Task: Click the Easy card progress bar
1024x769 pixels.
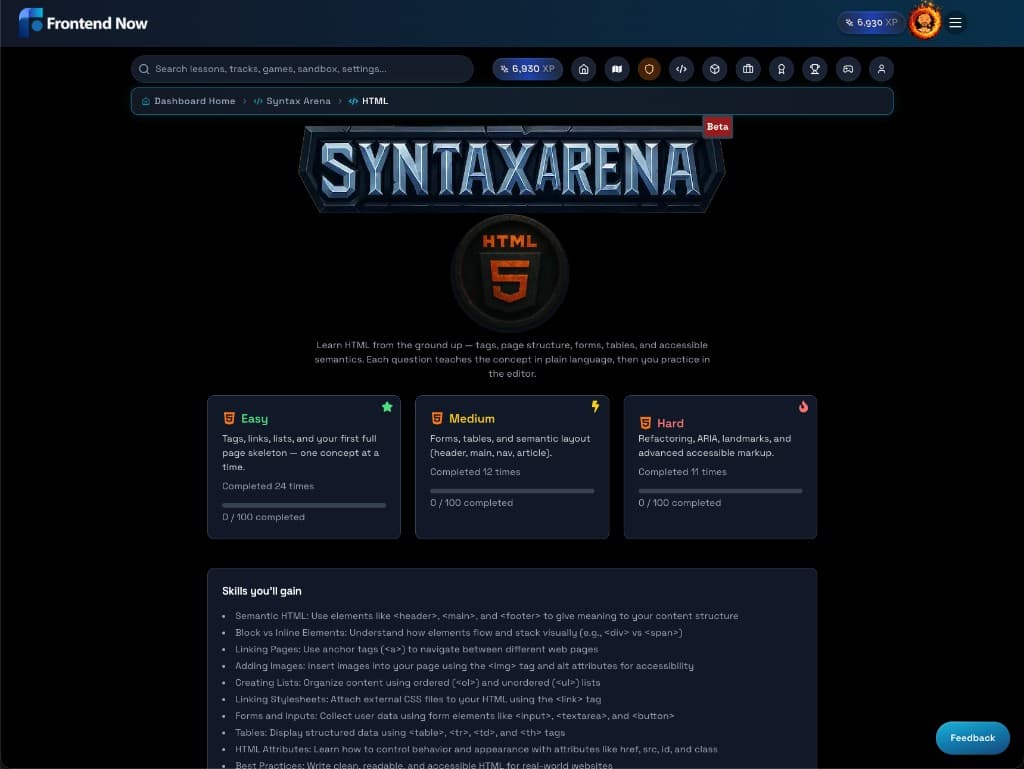Action: point(304,505)
